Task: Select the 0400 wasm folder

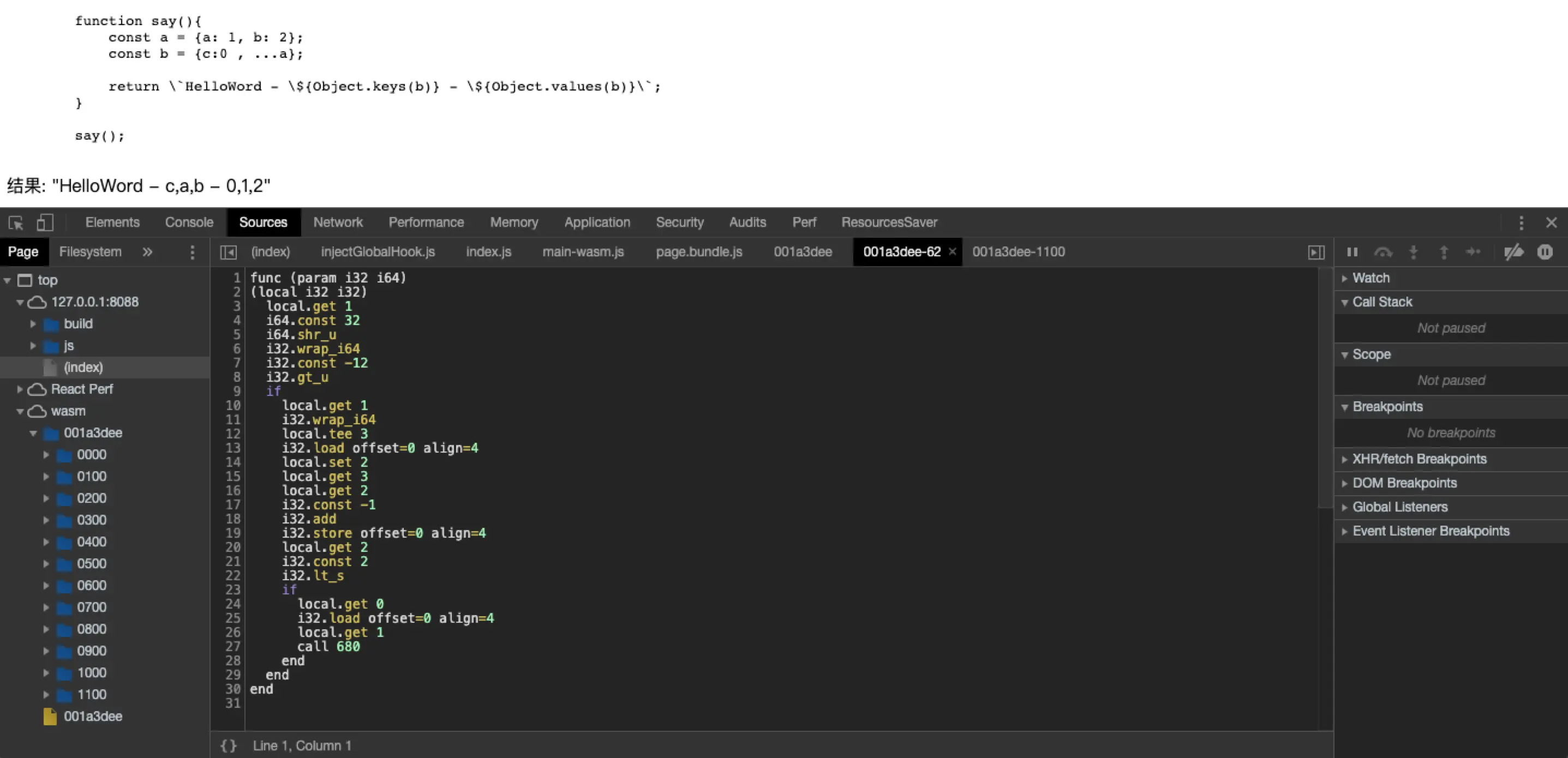Action: pyautogui.click(x=91, y=542)
